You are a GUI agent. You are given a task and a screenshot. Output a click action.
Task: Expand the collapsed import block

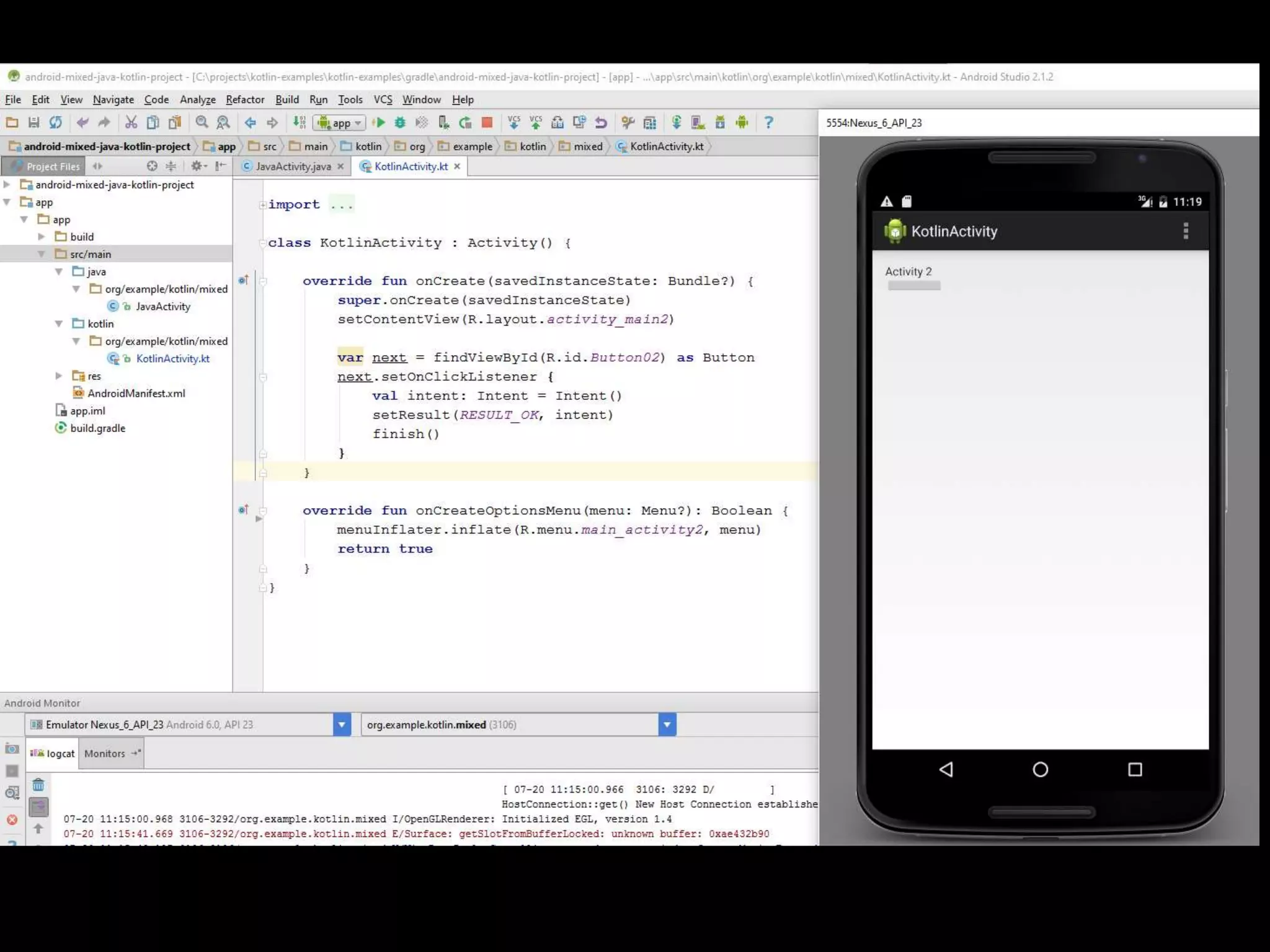coord(263,205)
